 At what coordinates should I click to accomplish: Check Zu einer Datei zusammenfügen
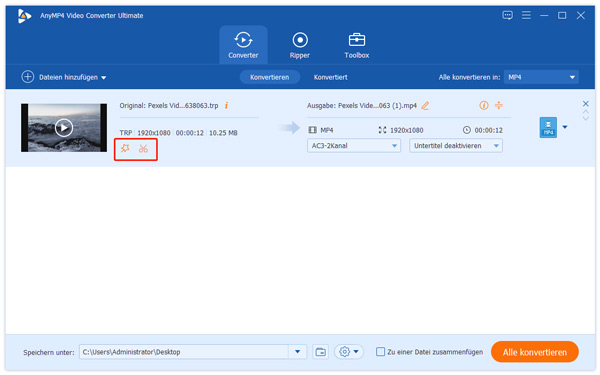click(380, 352)
